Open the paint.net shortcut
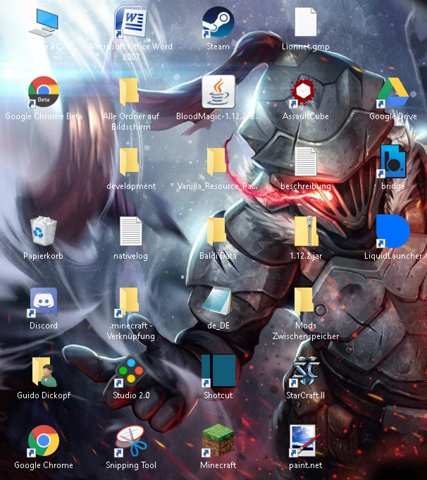Viewport: 427px width, 480px height. pos(304,441)
